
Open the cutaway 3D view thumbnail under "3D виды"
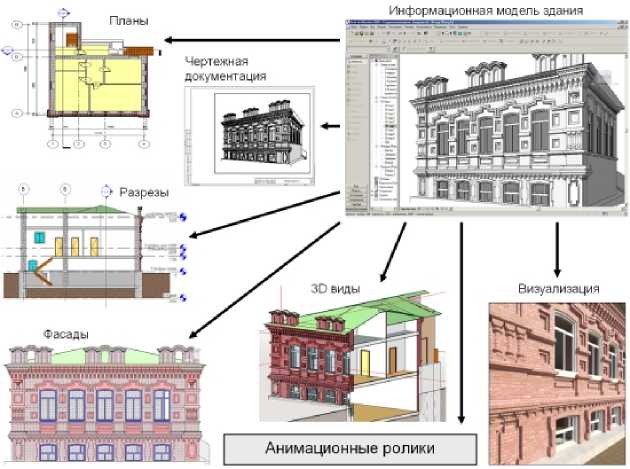point(353,356)
